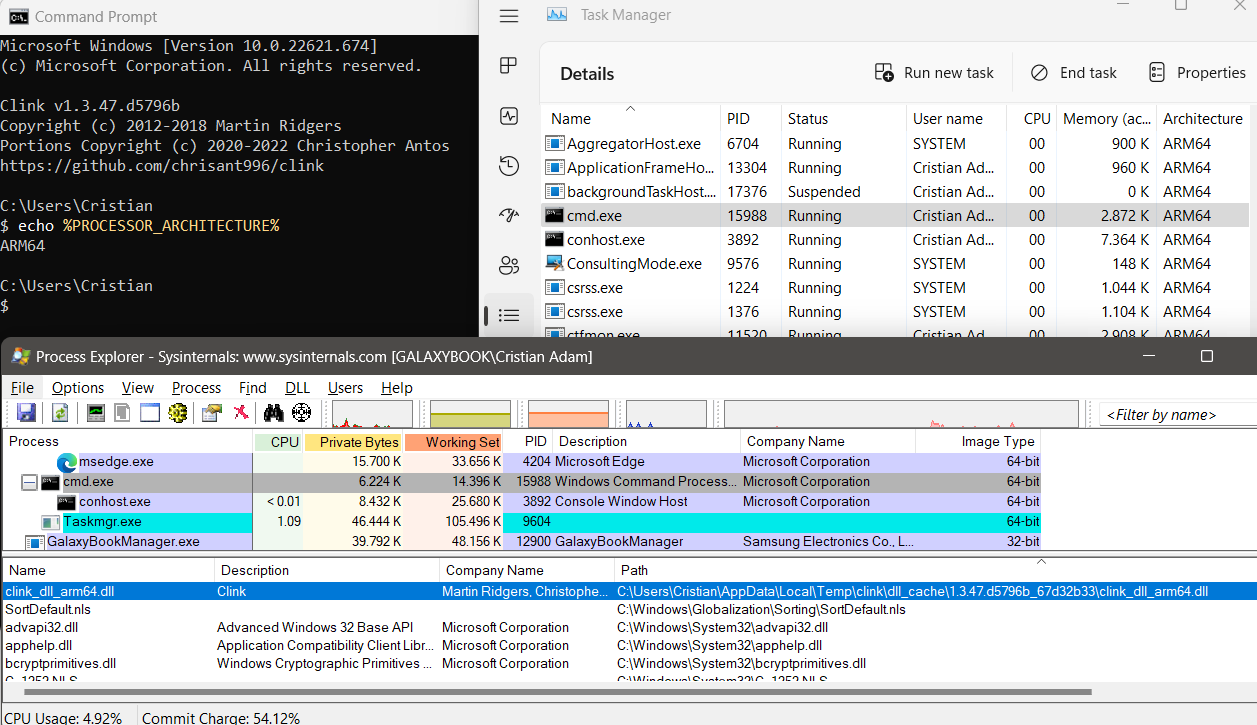Select Taskmgr.exe row in Process Explorer
The image size is (1257, 725).
[x=520, y=522]
